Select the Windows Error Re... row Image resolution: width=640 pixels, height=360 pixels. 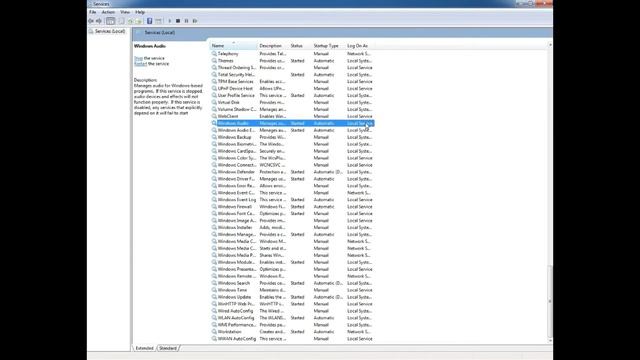[x=292, y=186]
